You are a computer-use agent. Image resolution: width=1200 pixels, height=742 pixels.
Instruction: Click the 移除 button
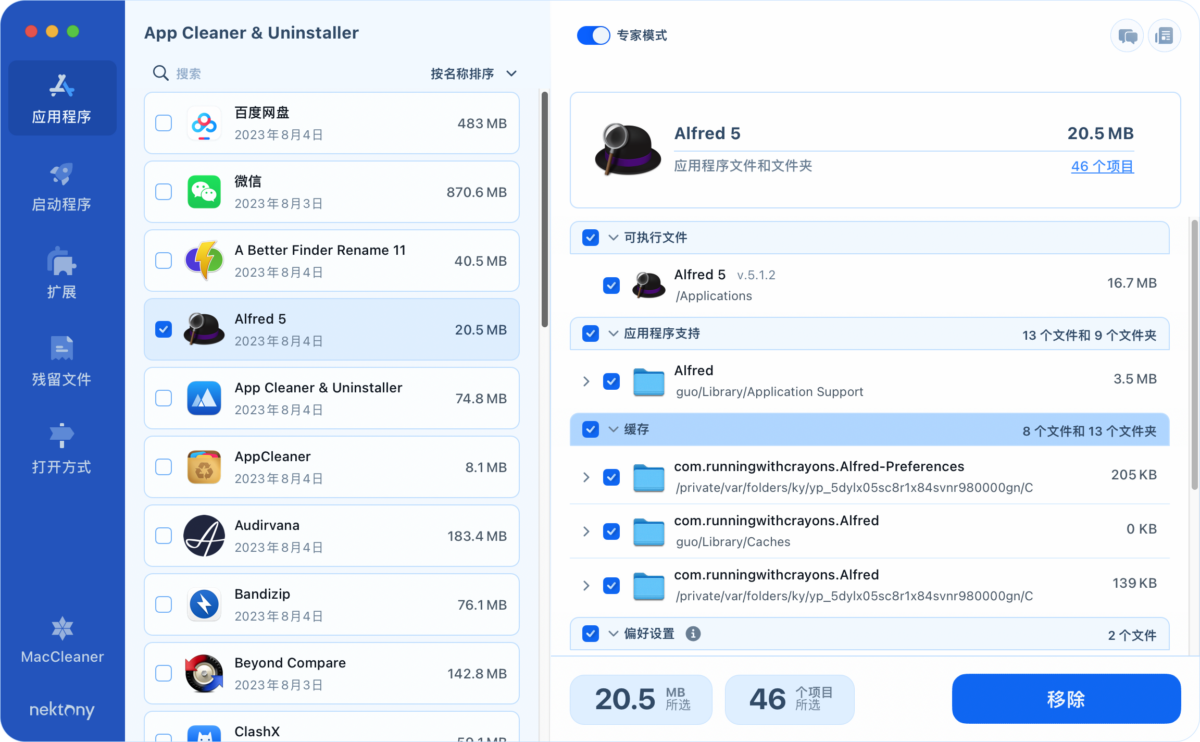1066,699
